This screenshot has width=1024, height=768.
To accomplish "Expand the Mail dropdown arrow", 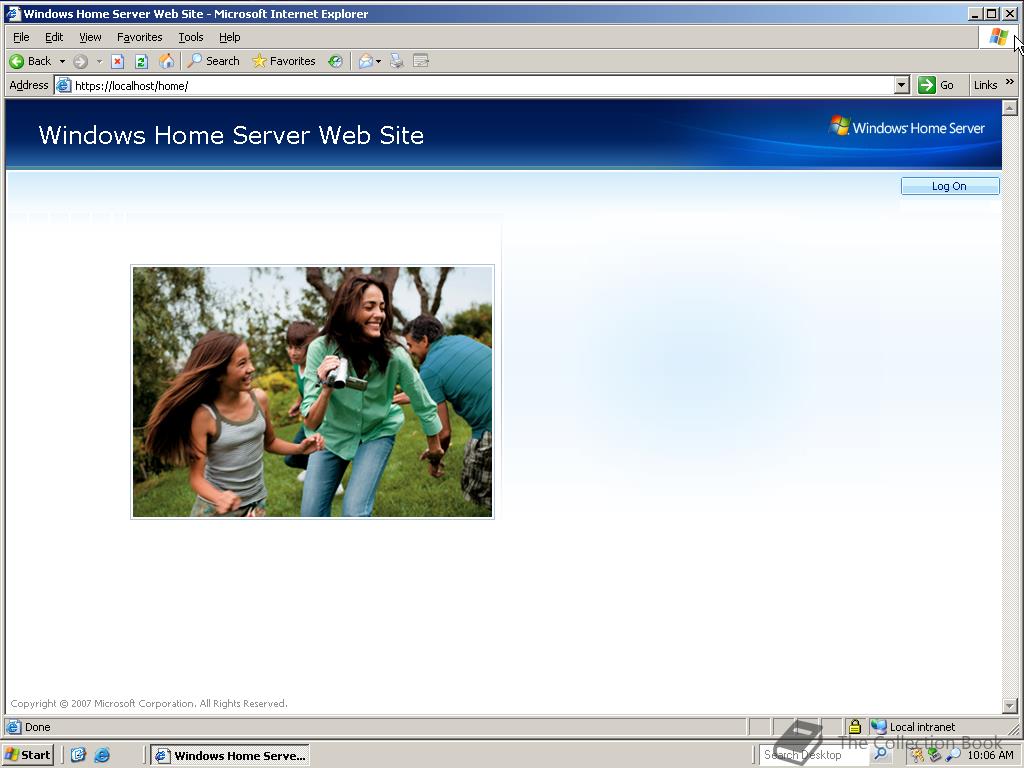I will tap(378, 61).
